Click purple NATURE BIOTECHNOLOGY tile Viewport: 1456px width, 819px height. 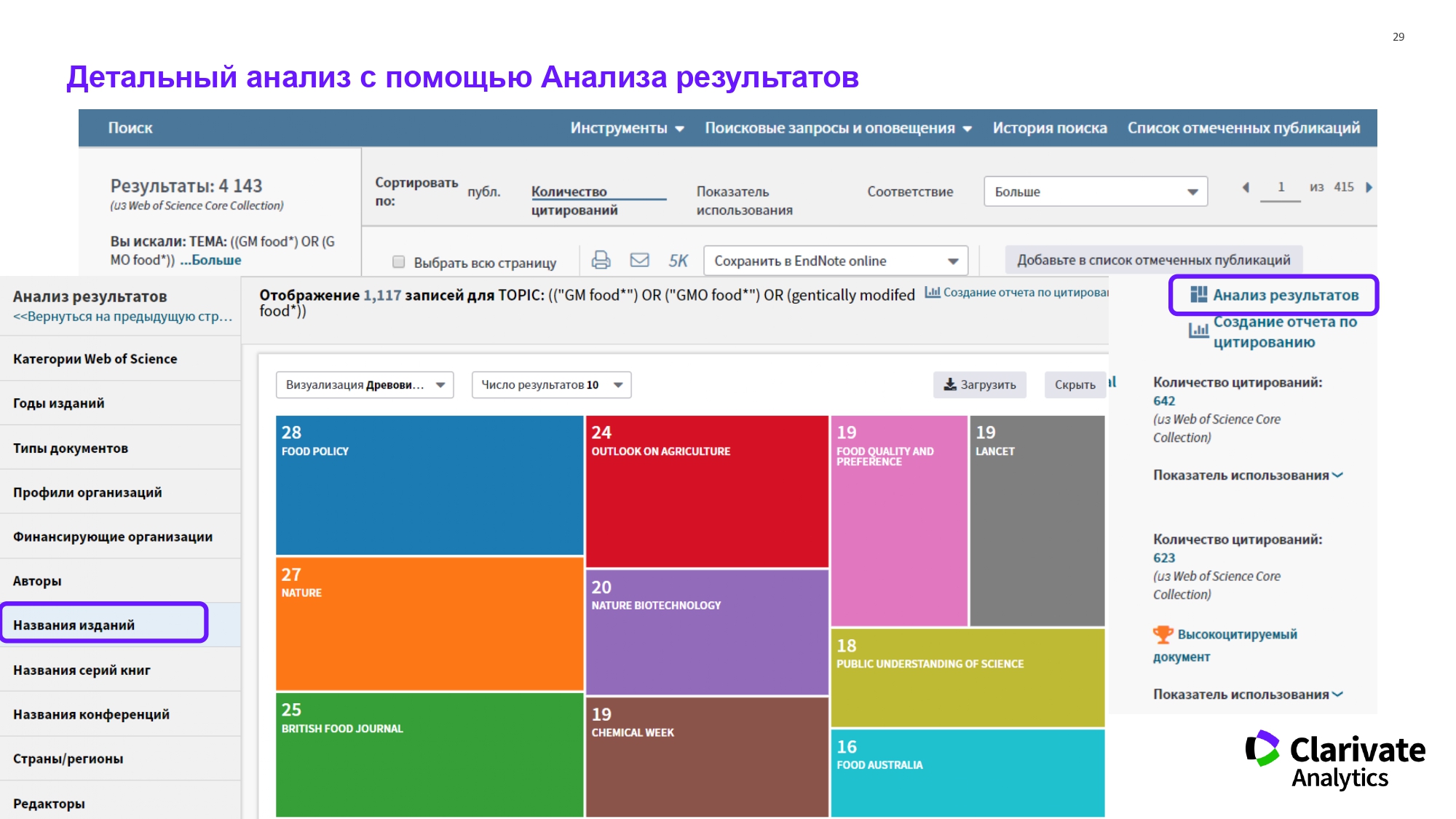click(707, 633)
